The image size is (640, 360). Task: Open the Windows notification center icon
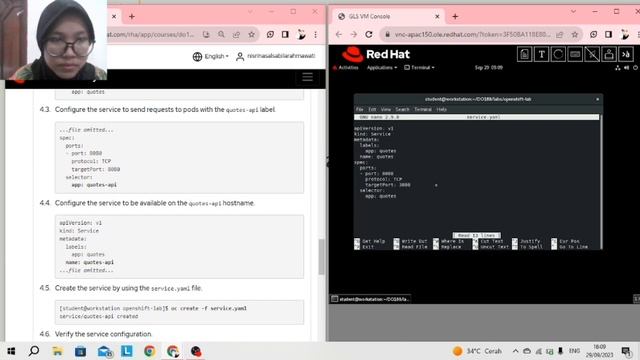pos(626,351)
